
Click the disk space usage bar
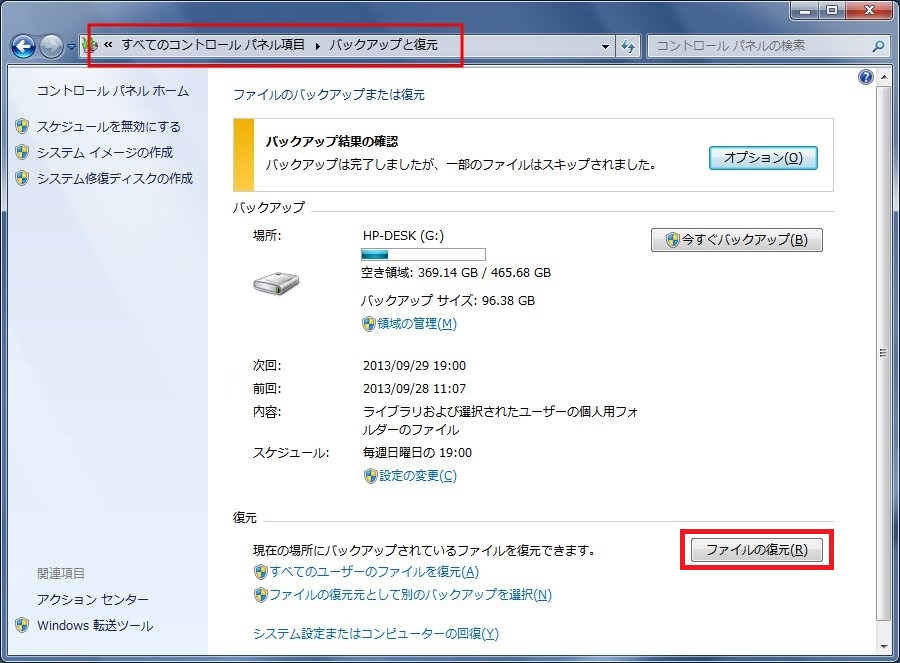pos(423,255)
